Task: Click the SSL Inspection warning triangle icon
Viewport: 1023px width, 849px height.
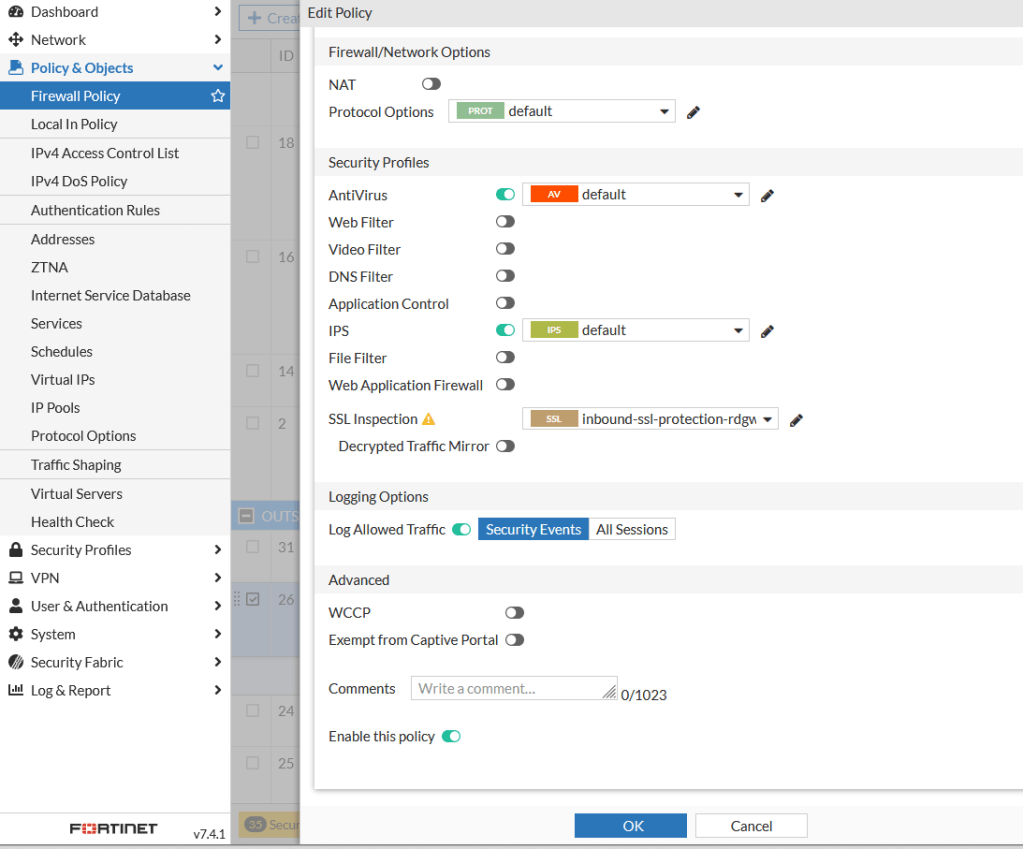Action: 429,420
